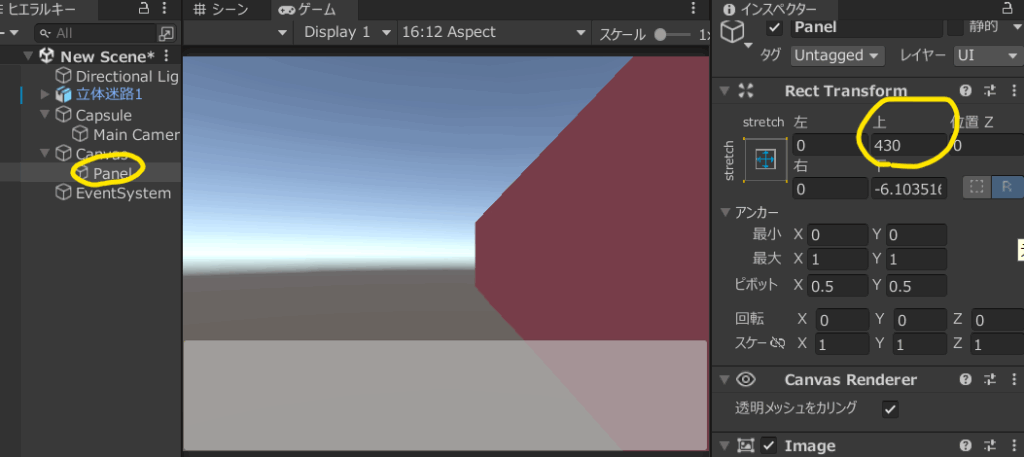The width and height of the screenshot is (1024, 457).
Task: Open the 16:12 Aspect dropdown
Action: pyautogui.click(x=494, y=33)
